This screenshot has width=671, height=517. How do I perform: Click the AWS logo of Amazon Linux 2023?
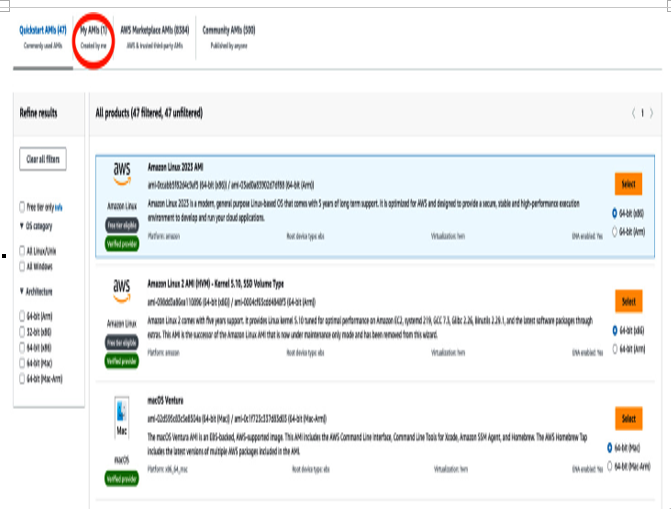tap(122, 174)
